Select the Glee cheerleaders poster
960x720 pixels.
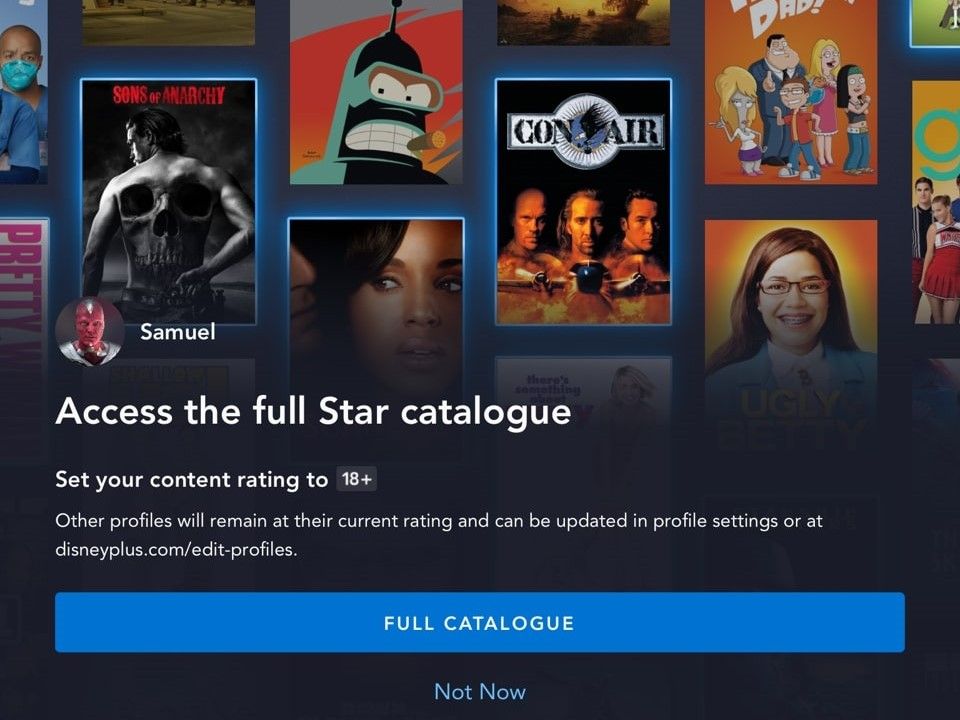(936, 202)
